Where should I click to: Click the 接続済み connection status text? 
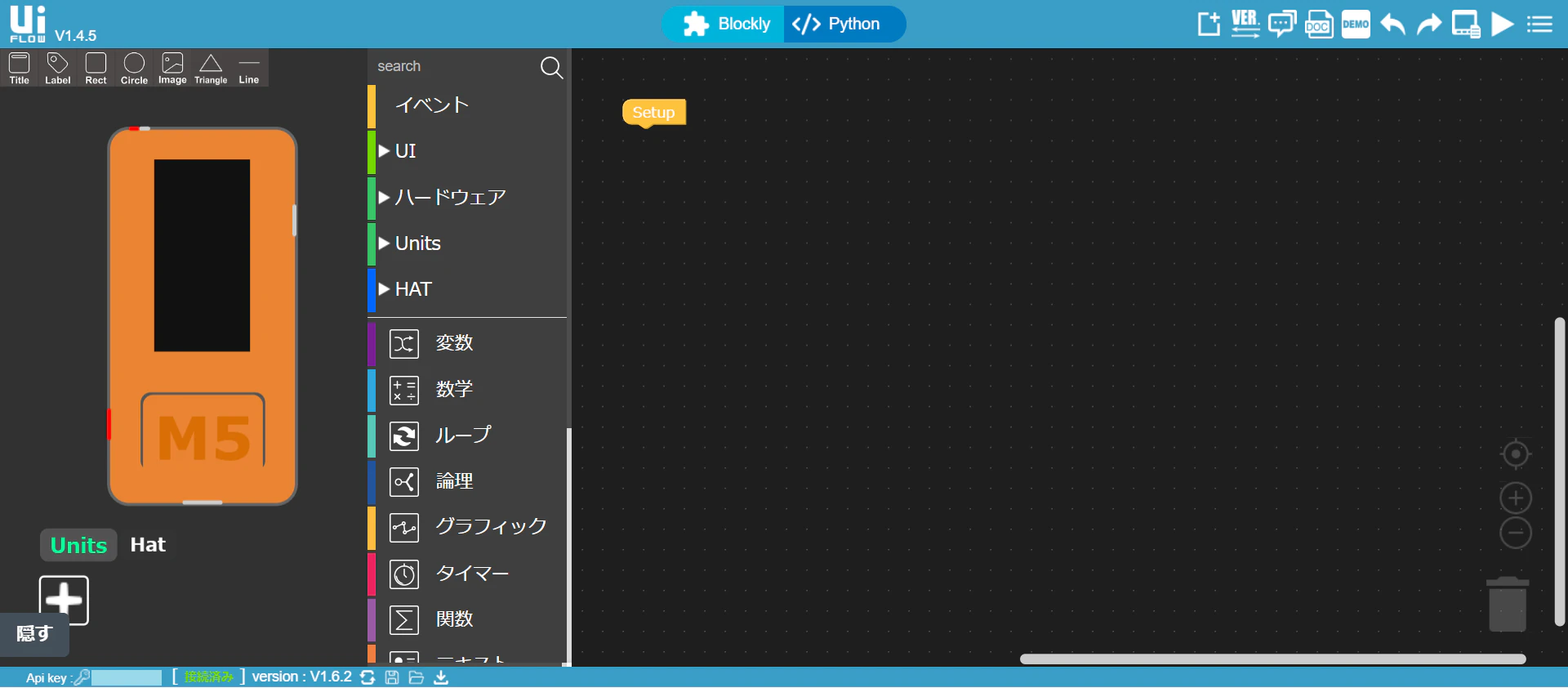tap(208, 677)
